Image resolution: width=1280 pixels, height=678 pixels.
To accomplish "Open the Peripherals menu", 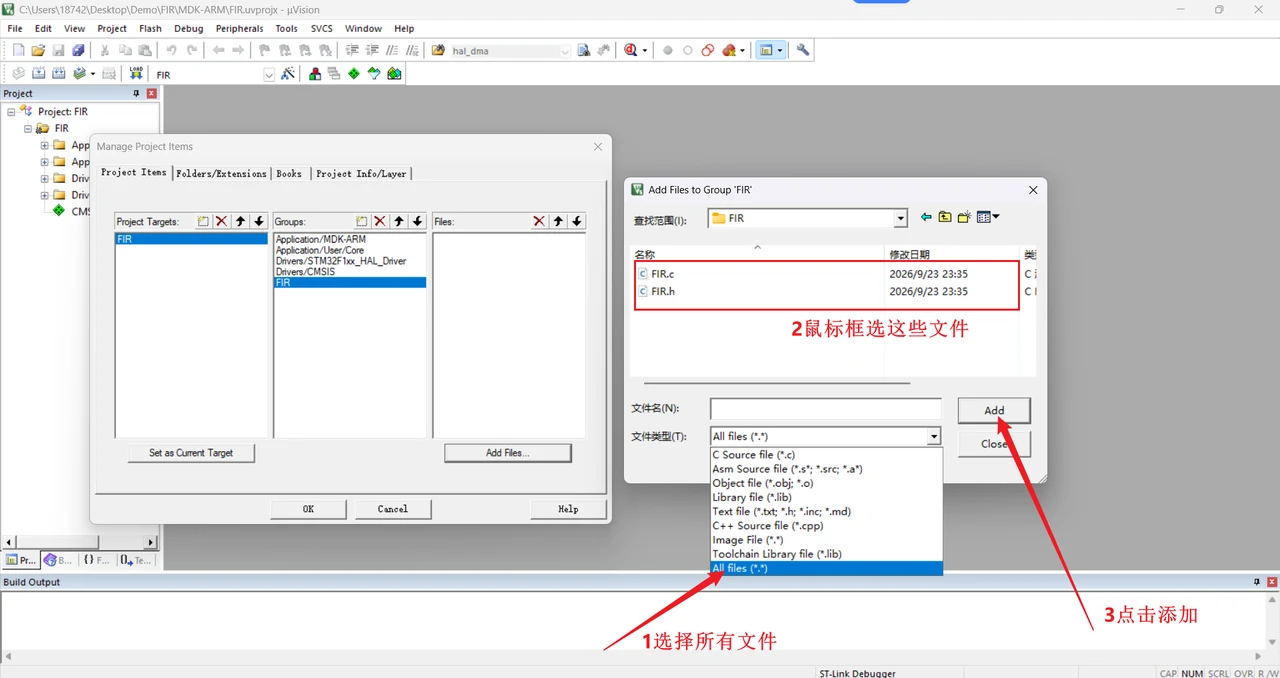I will [240, 29].
